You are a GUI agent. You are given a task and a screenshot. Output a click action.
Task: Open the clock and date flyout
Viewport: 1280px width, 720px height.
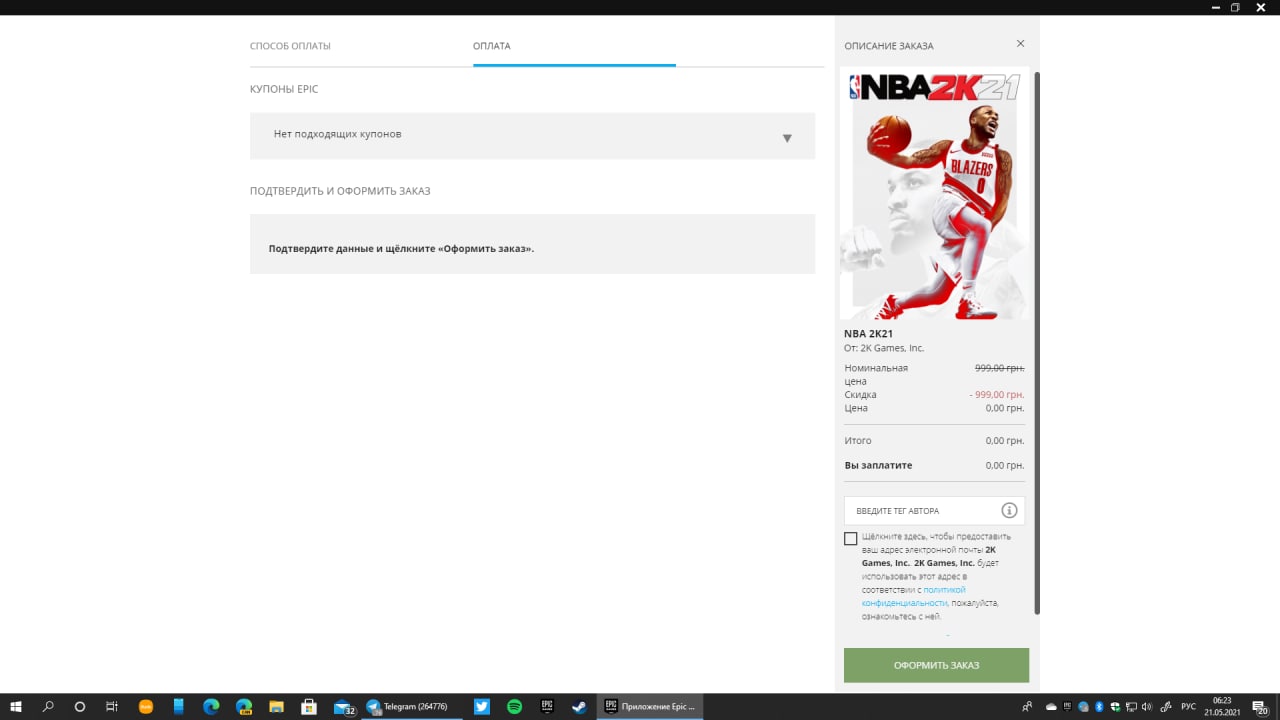(x=1222, y=707)
